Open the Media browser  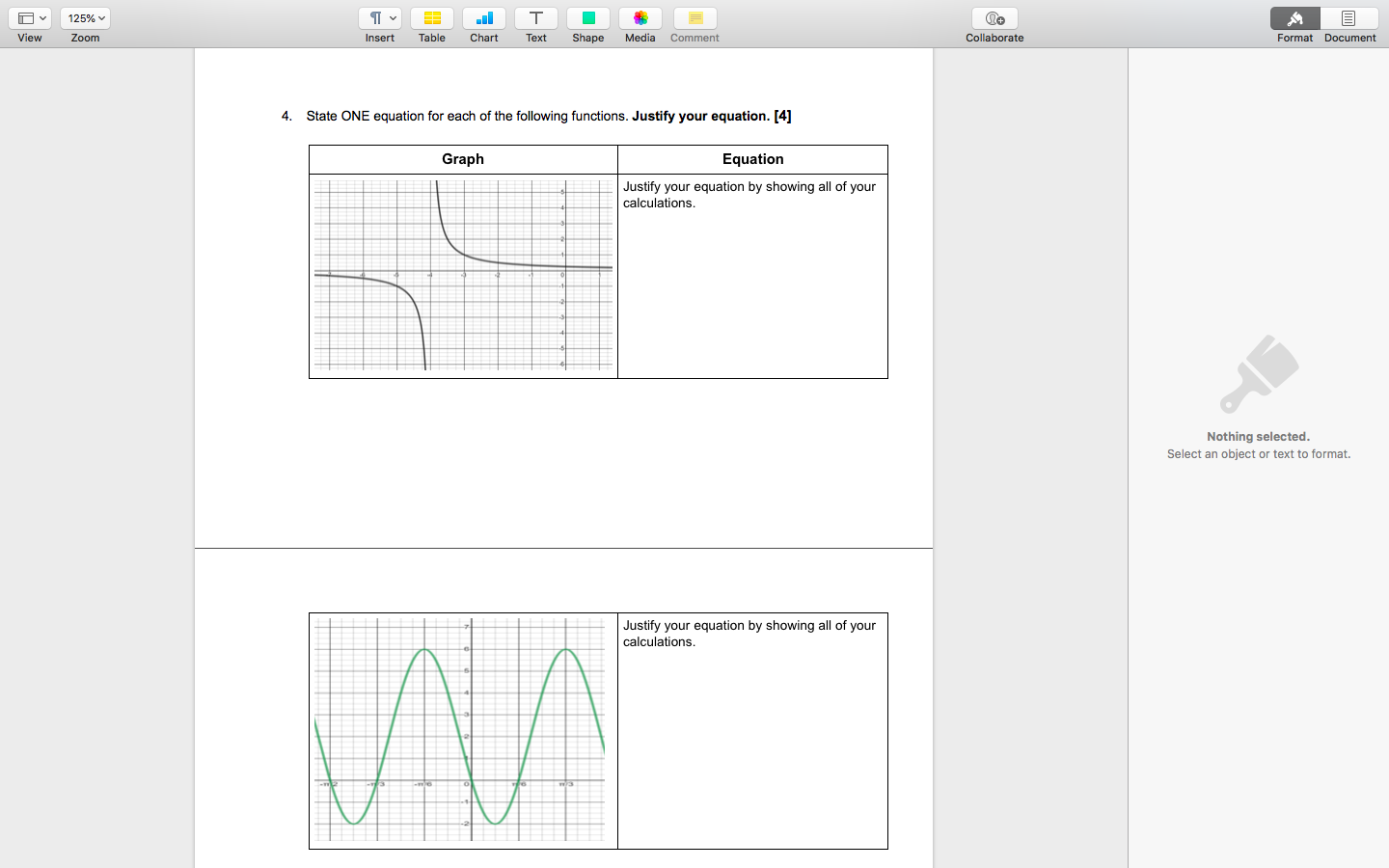(x=640, y=18)
